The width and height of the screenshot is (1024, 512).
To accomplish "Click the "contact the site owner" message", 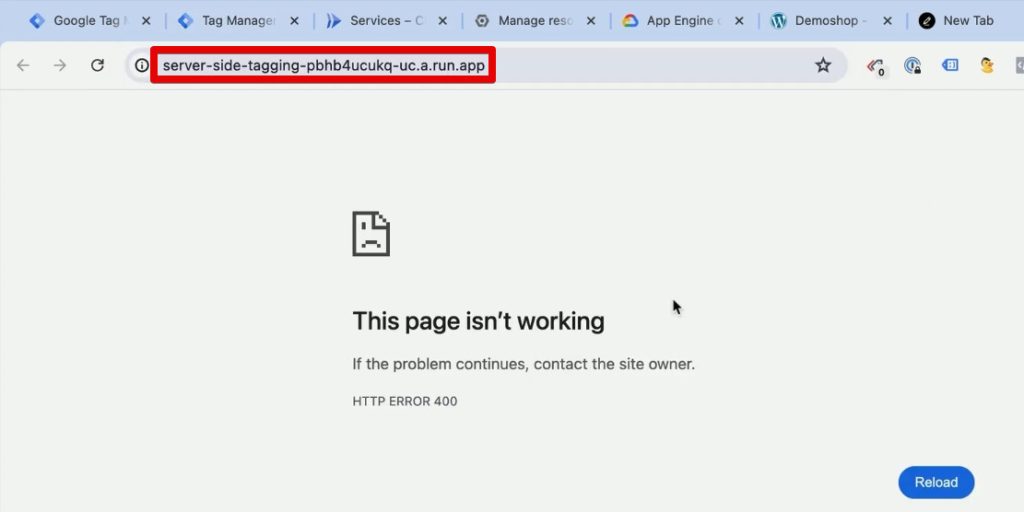I will point(524,364).
